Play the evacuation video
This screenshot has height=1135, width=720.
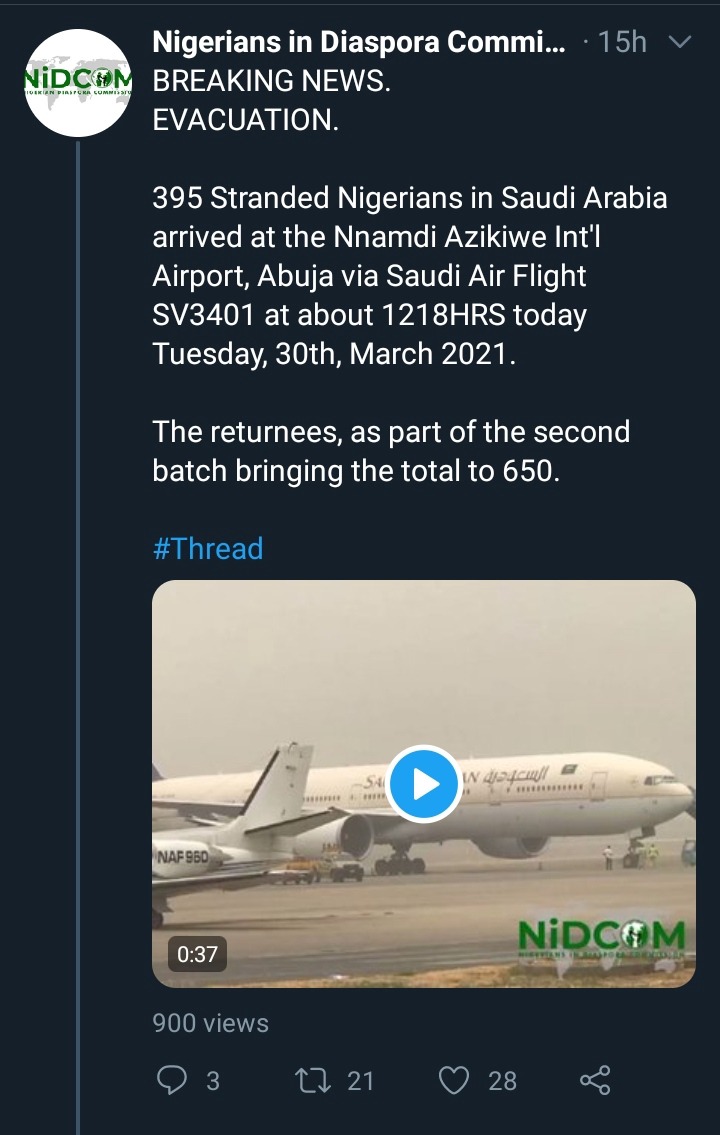(x=423, y=784)
